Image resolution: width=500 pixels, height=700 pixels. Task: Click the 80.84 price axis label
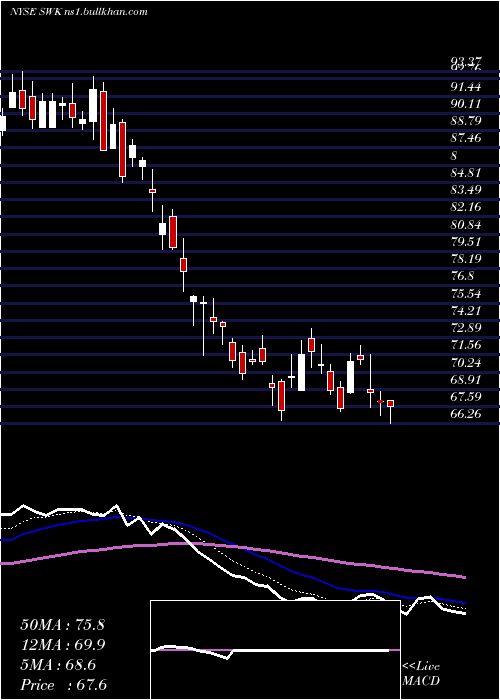[466, 225]
